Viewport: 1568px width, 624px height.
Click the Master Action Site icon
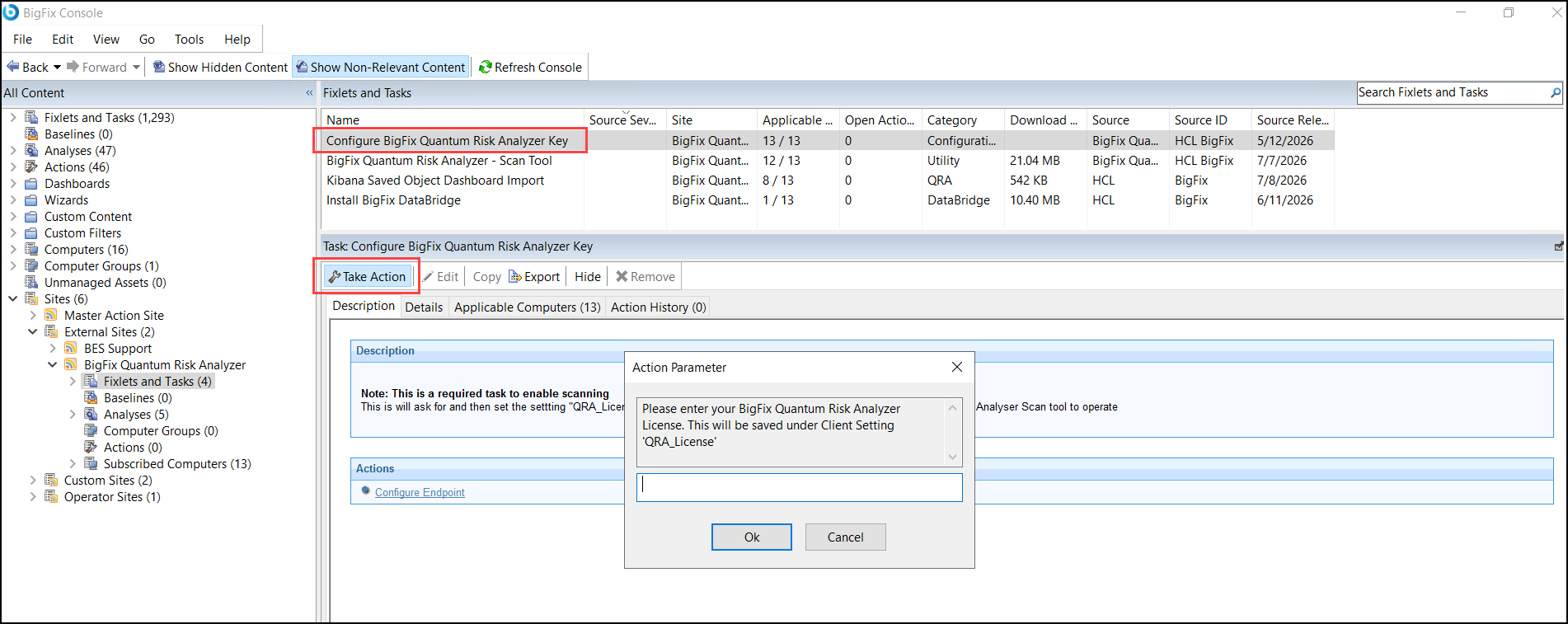(51, 315)
